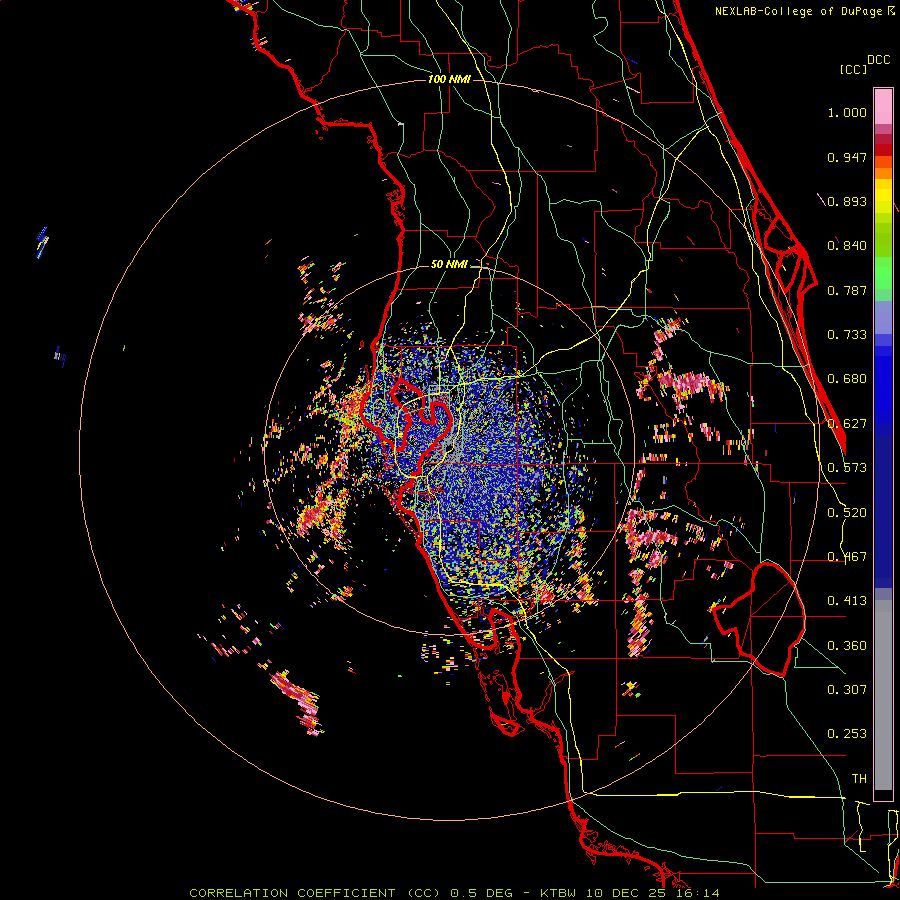The width and height of the screenshot is (900, 900).
Task: Click the 0.360 scale value
Action: [847, 646]
